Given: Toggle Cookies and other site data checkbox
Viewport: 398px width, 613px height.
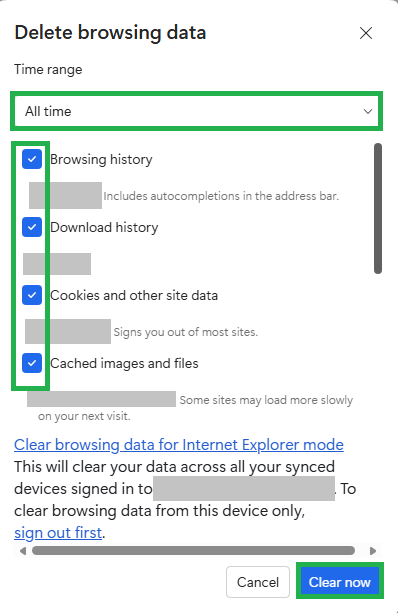Looking at the screenshot, I should tap(32, 295).
